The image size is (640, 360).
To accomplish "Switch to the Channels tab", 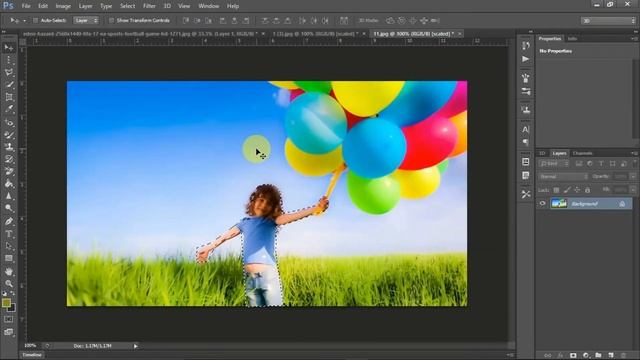I will tap(582, 153).
